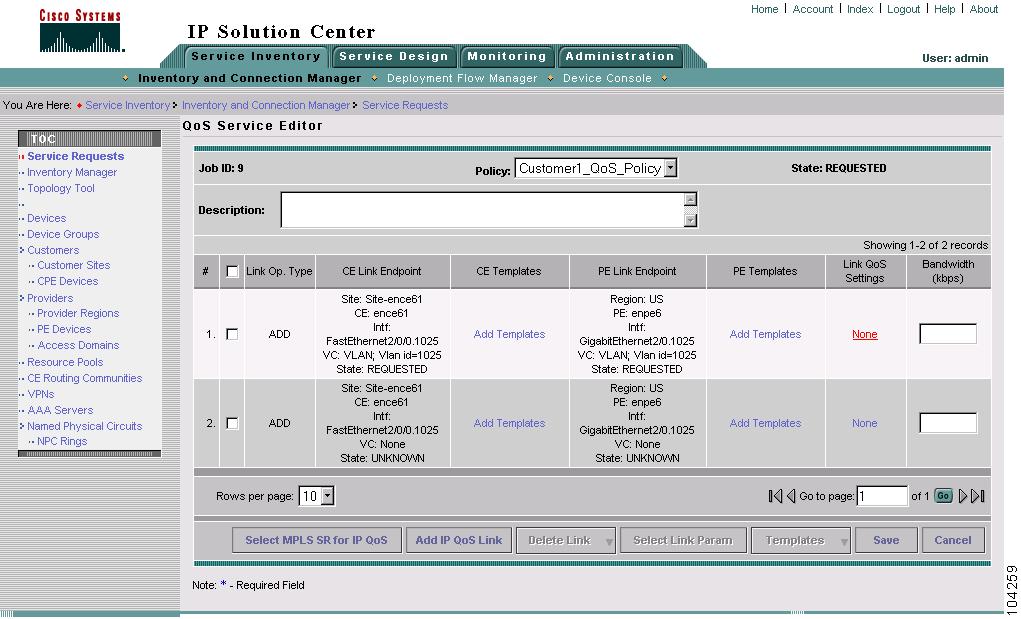Open PE Add Templates link for row 1
Image resolution: width=1021 pixels, height=619 pixels.
765,334
